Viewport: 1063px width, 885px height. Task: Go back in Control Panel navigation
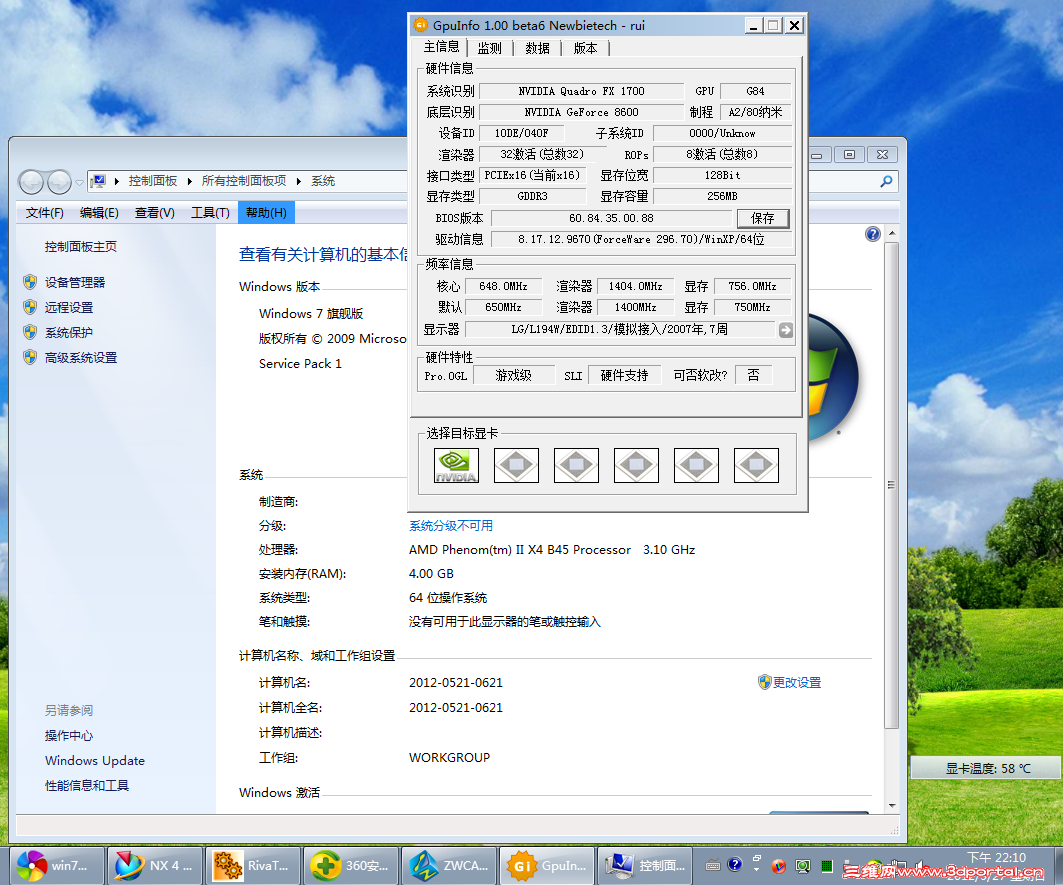click(31, 182)
